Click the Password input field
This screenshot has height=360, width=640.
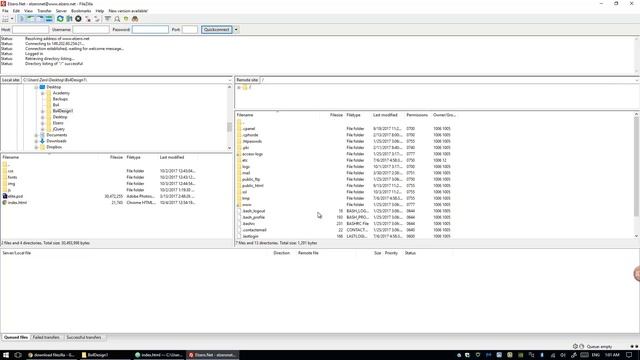click(150, 29)
